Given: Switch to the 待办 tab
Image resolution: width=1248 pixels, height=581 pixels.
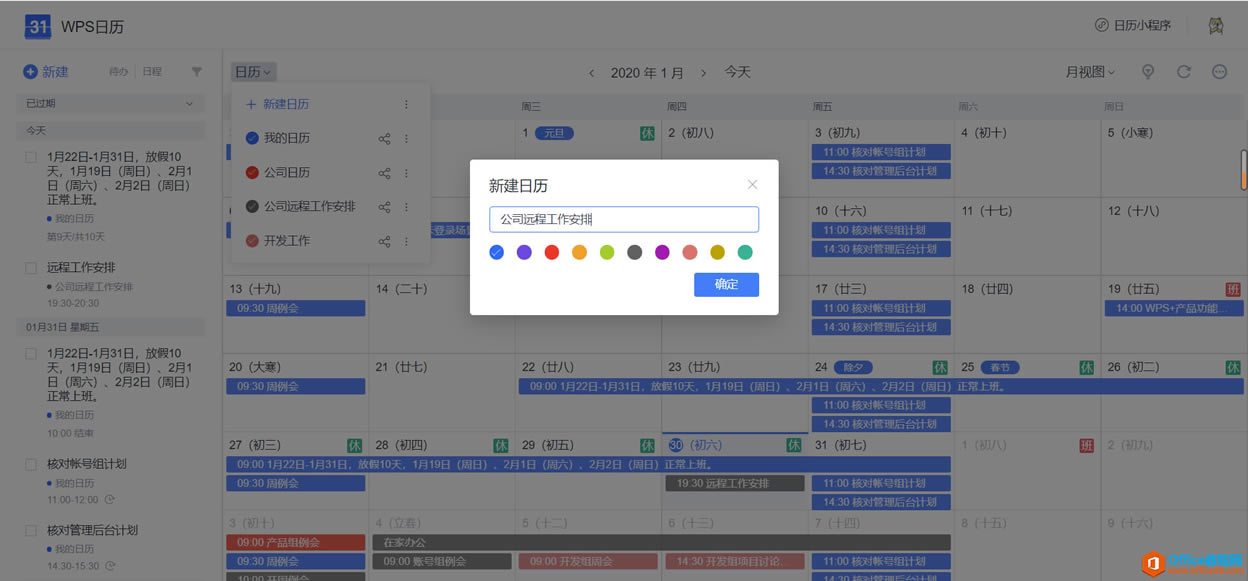Looking at the screenshot, I should tap(118, 72).
